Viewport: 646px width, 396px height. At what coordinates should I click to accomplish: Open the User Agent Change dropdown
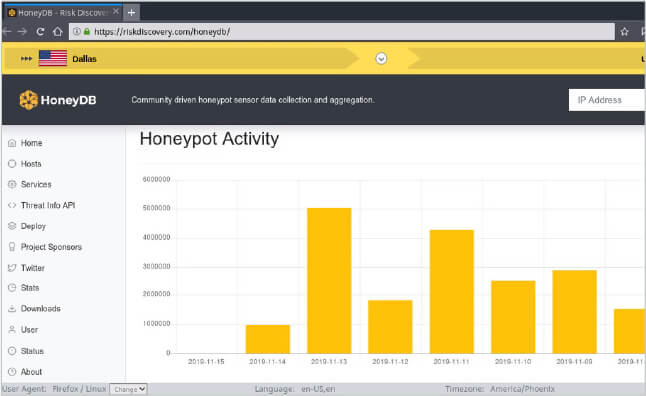128,389
